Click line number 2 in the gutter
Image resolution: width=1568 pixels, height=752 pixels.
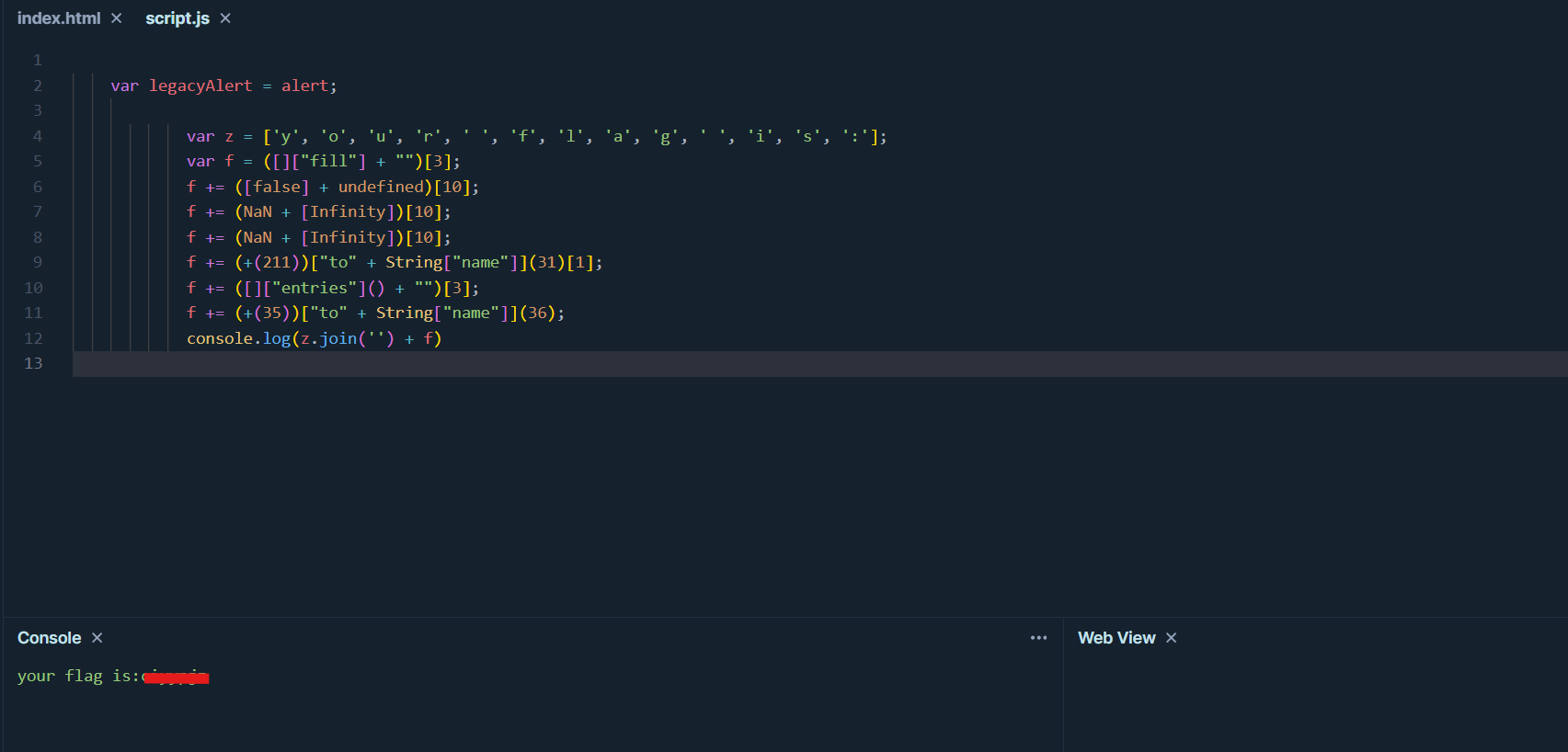click(x=38, y=85)
